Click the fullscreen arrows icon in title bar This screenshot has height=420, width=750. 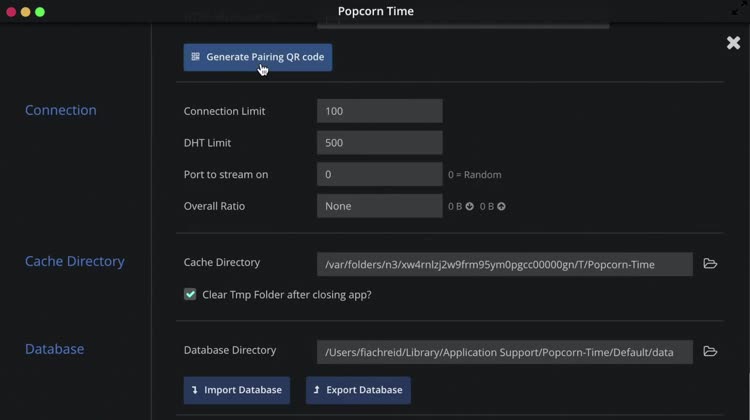[740, 7]
